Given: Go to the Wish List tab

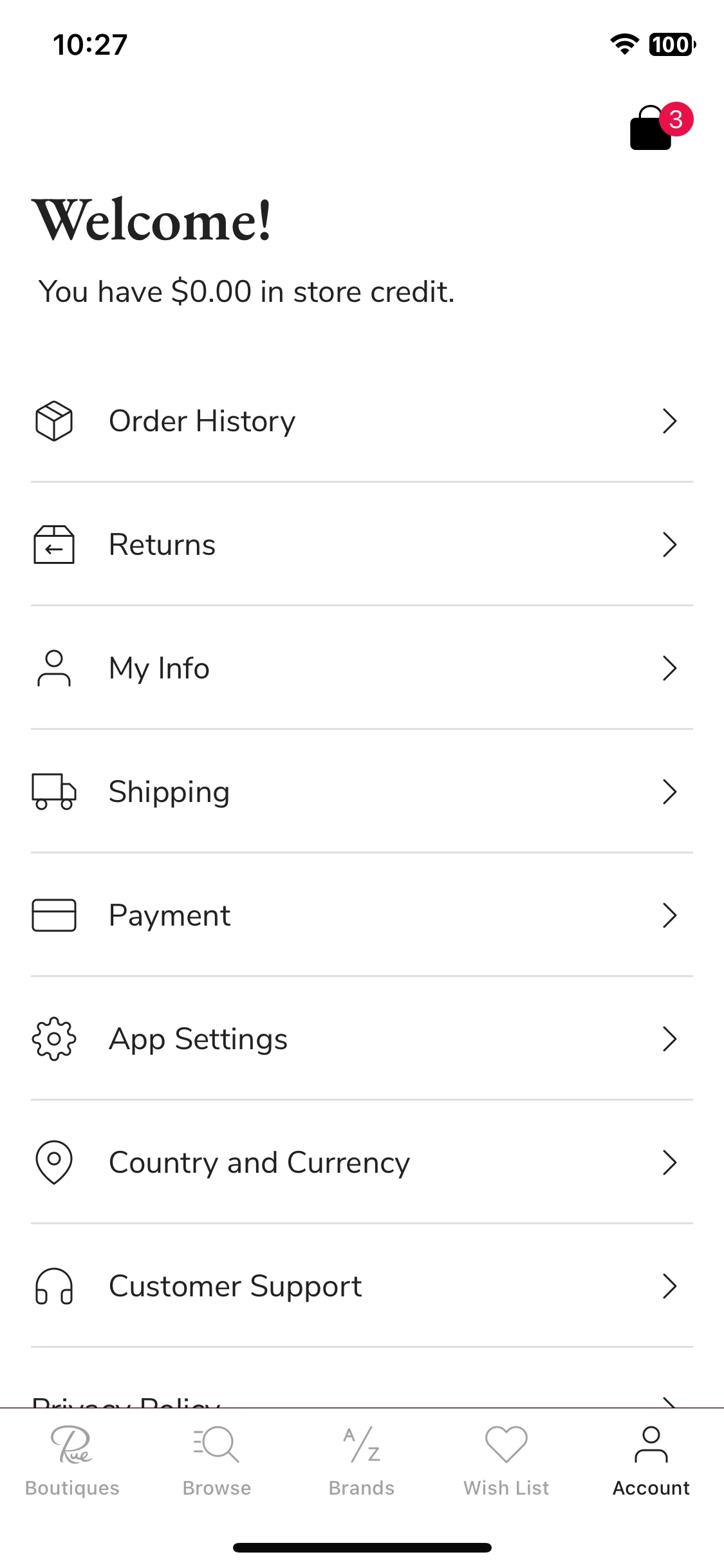Looking at the screenshot, I should [x=506, y=1461].
